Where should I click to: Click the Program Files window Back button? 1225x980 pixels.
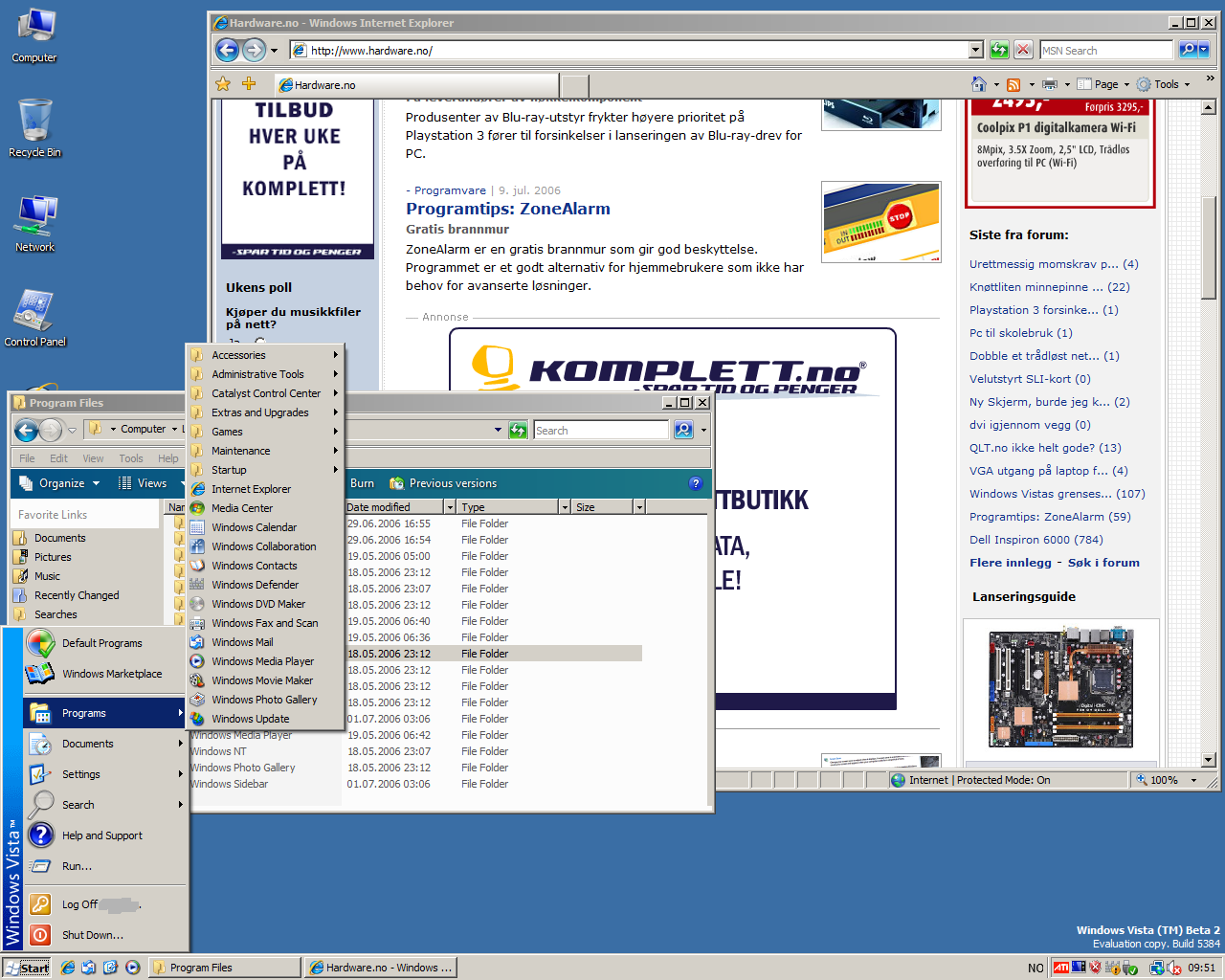[26, 430]
